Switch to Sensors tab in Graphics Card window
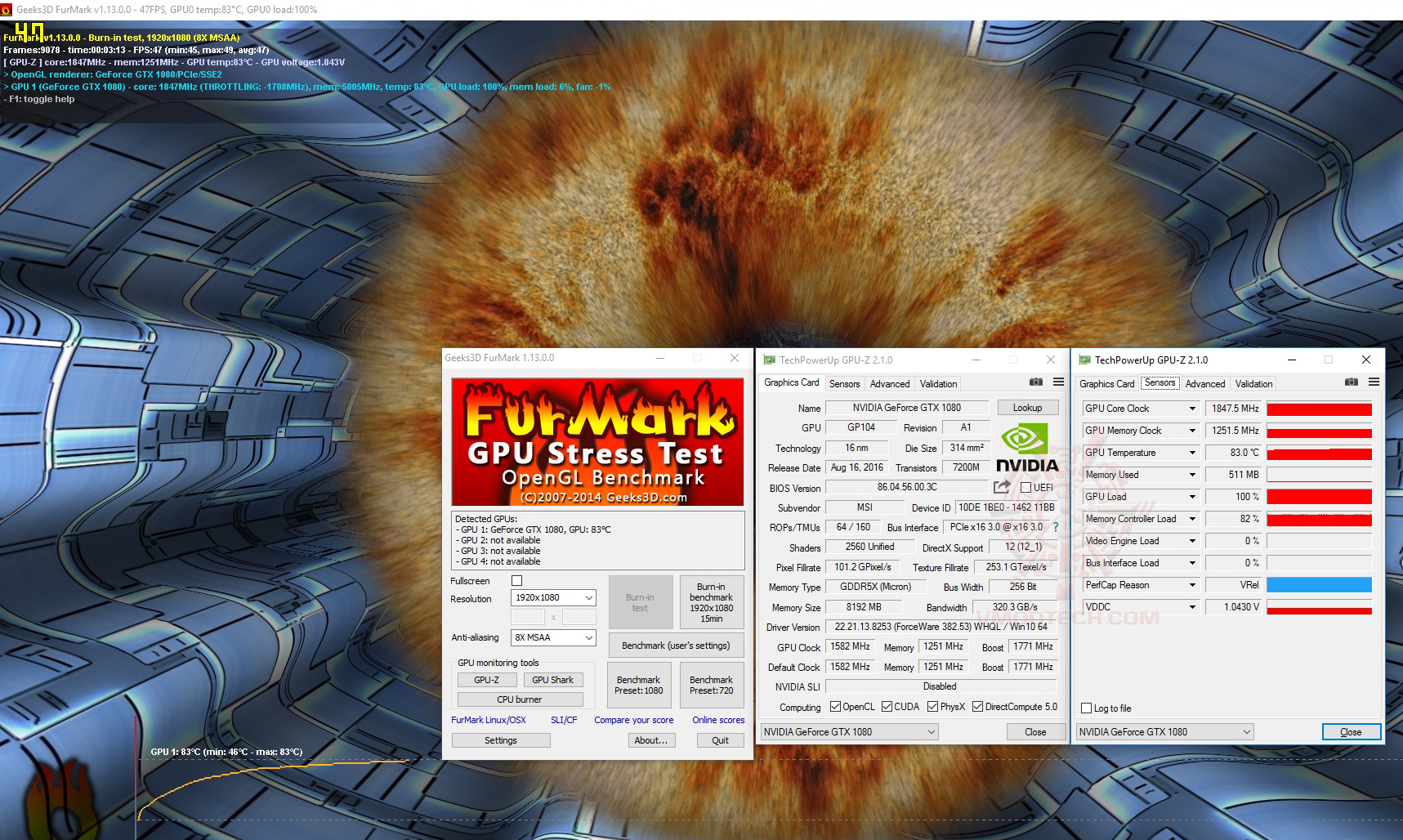The width and height of the screenshot is (1403, 840). 844,384
